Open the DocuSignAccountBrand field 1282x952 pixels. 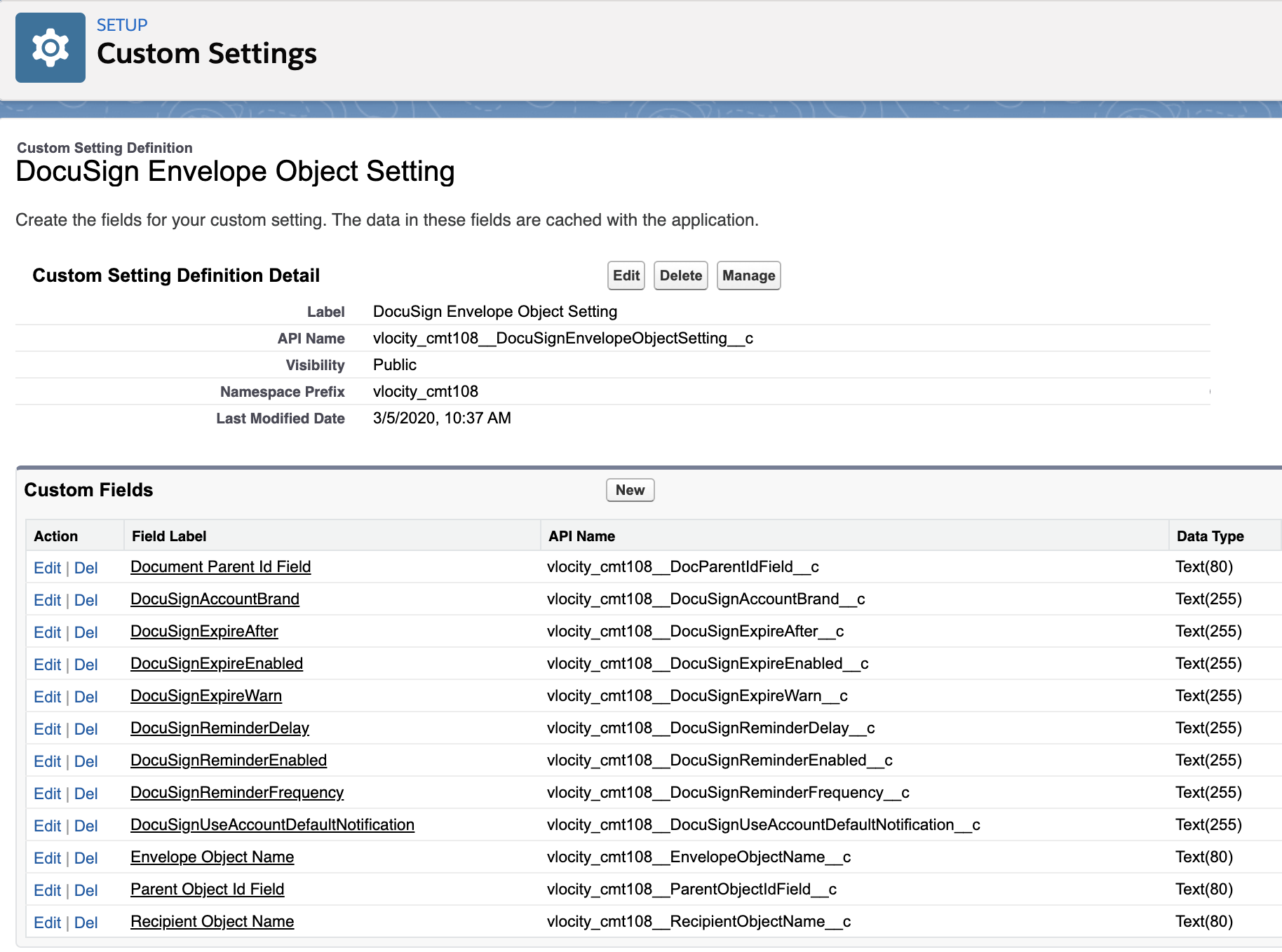click(215, 599)
